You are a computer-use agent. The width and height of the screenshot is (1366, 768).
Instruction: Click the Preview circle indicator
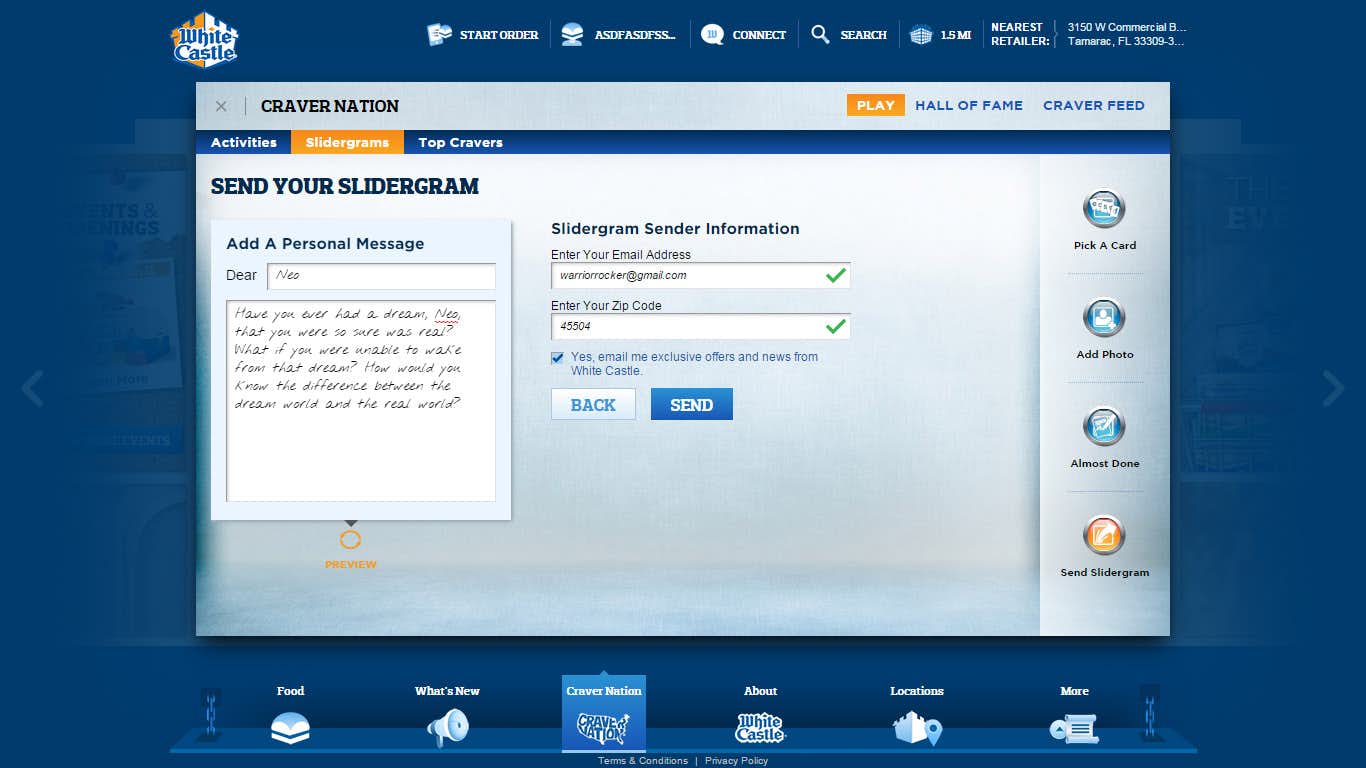tap(350, 540)
